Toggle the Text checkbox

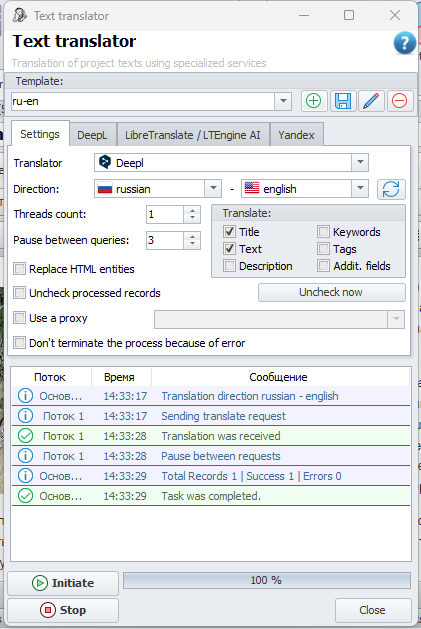229,249
